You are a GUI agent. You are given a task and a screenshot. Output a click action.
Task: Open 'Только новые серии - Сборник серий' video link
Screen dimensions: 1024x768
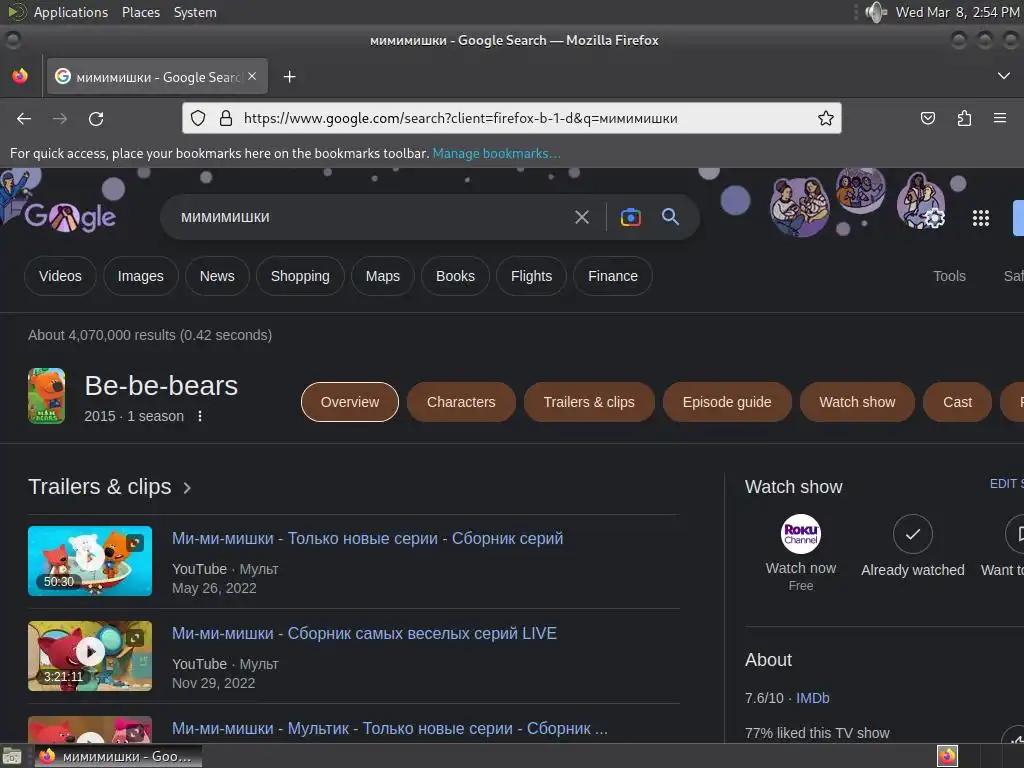pyautogui.click(x=367, y=539)
